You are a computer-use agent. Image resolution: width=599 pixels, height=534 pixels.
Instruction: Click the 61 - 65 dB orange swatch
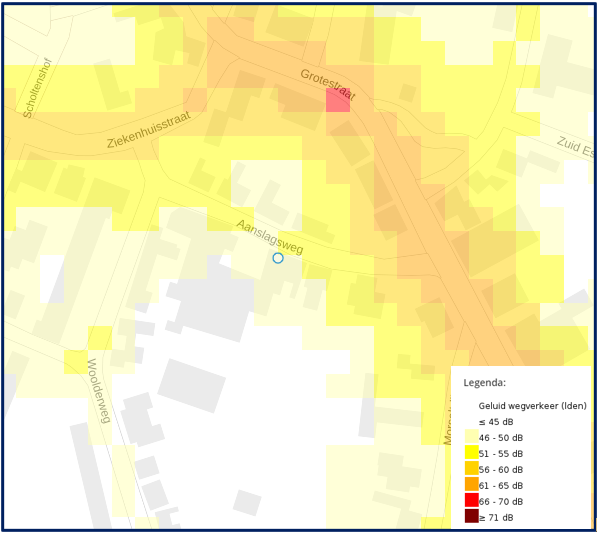click(x=472, y=485)
